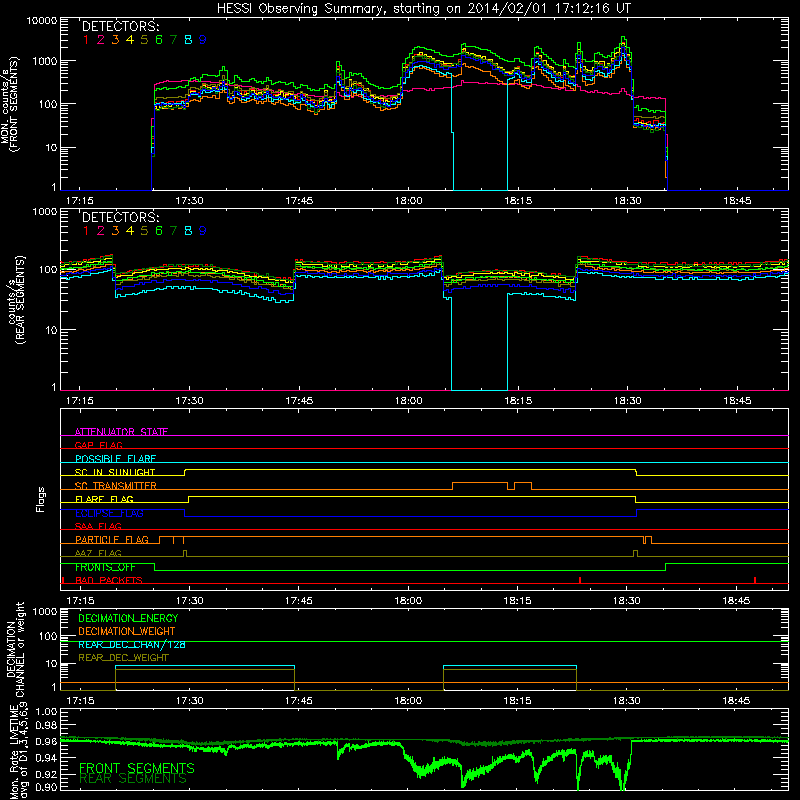Viewport: 800px width, 800px height.
Task: Click the AAZ FLAG label
Action: (x=98, y=553)
